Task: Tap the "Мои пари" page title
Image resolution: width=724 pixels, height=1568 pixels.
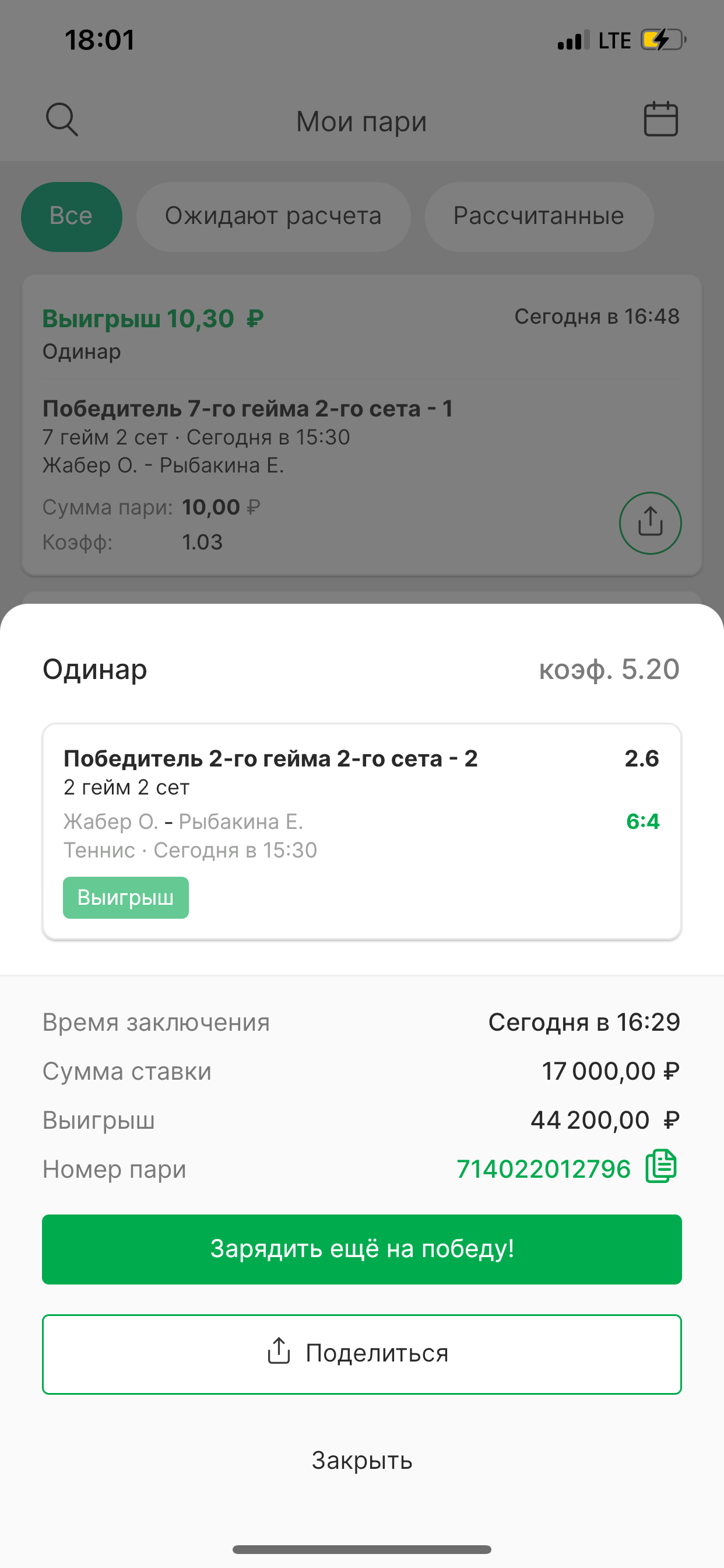Action: coord(361,122)
